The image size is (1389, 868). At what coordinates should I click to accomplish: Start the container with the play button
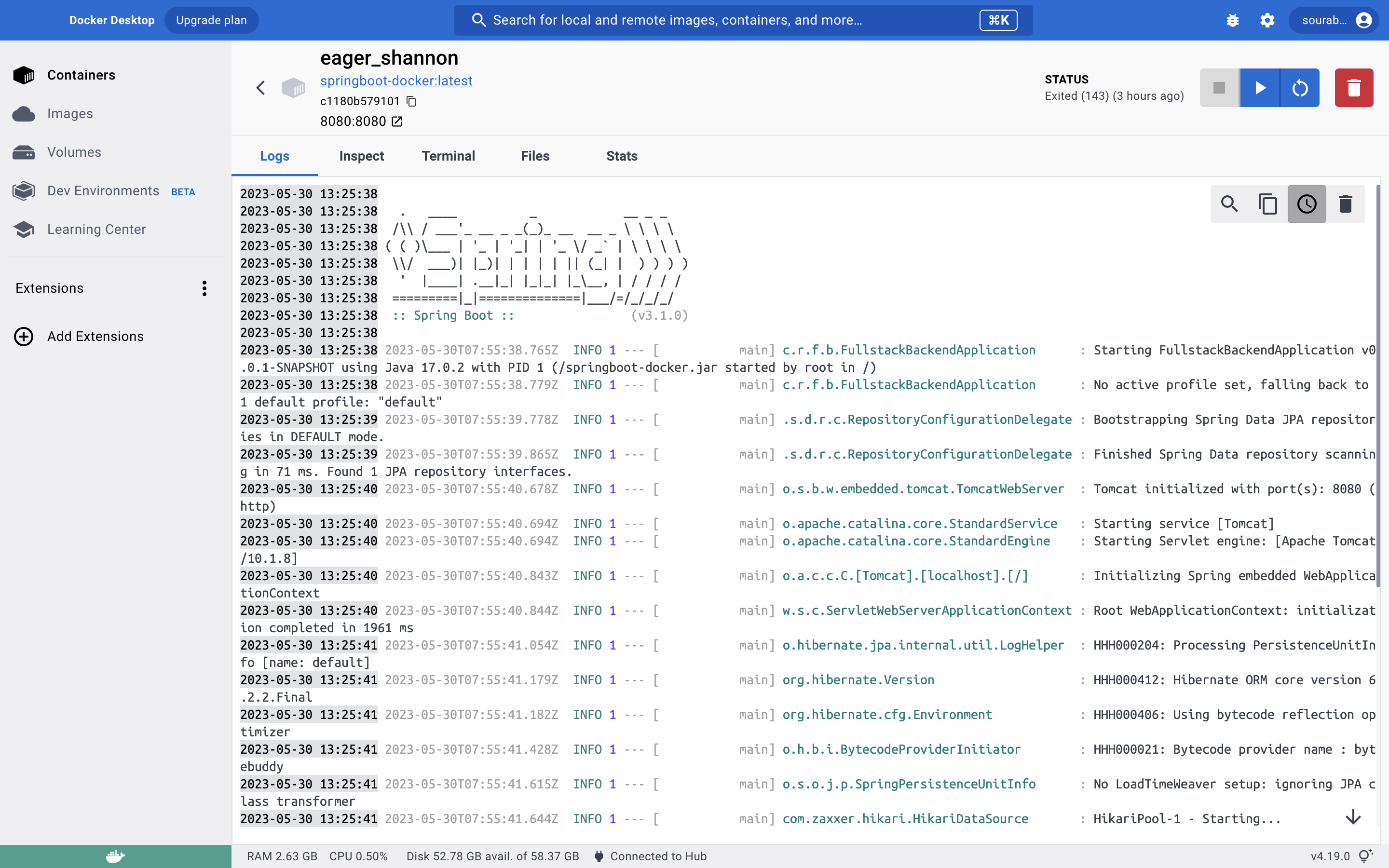1259,88
